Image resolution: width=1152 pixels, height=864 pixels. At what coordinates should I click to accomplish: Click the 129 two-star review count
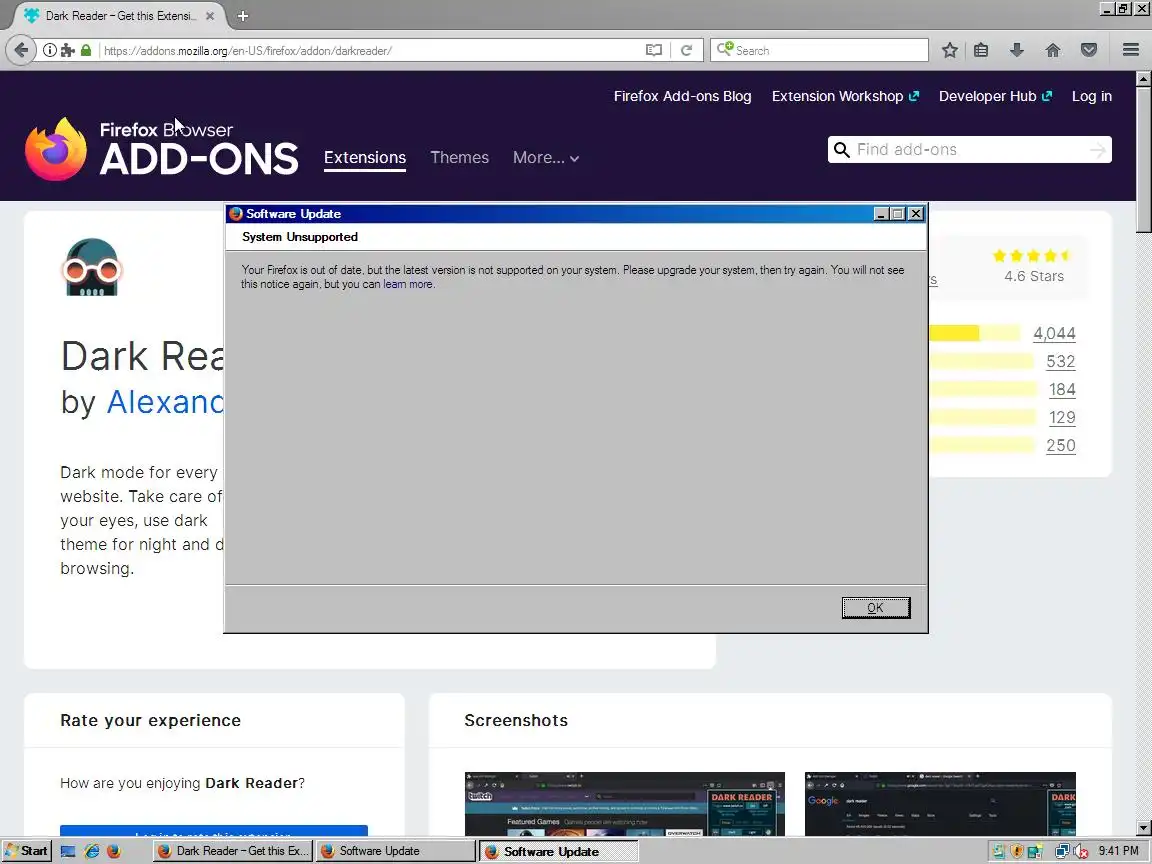1062,417
